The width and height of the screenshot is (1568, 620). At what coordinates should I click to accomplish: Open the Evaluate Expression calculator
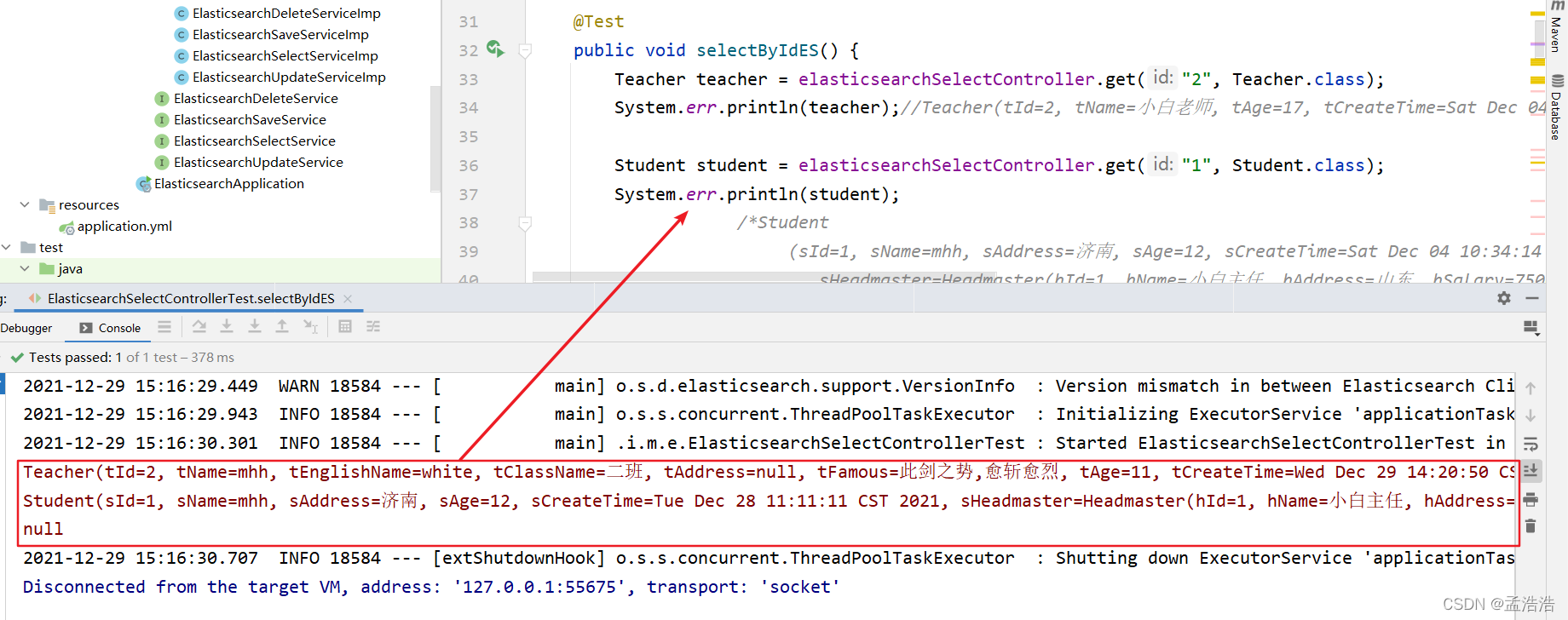[x=345, y=327]
